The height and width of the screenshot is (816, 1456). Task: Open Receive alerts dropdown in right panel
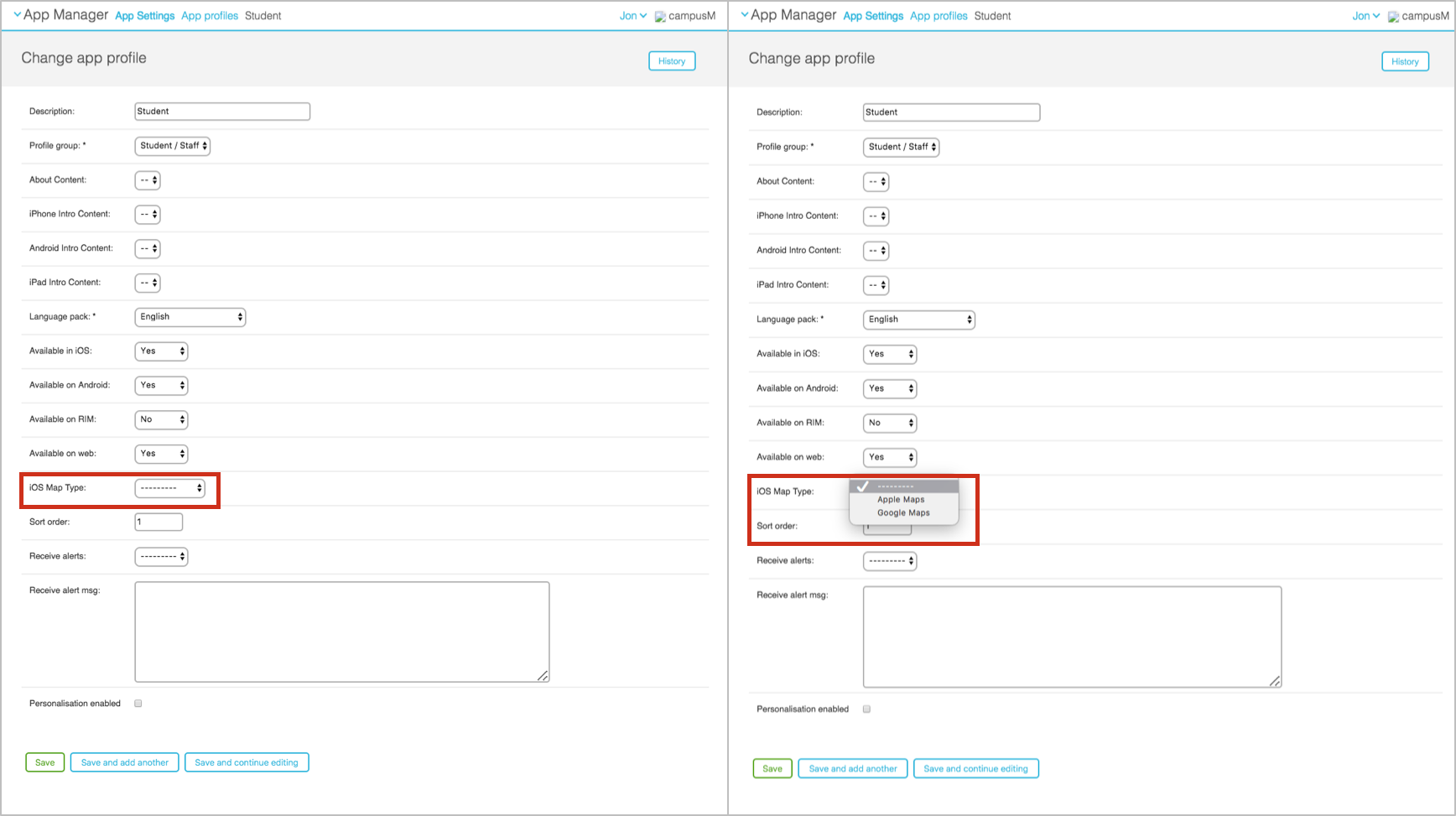[889, 561]
